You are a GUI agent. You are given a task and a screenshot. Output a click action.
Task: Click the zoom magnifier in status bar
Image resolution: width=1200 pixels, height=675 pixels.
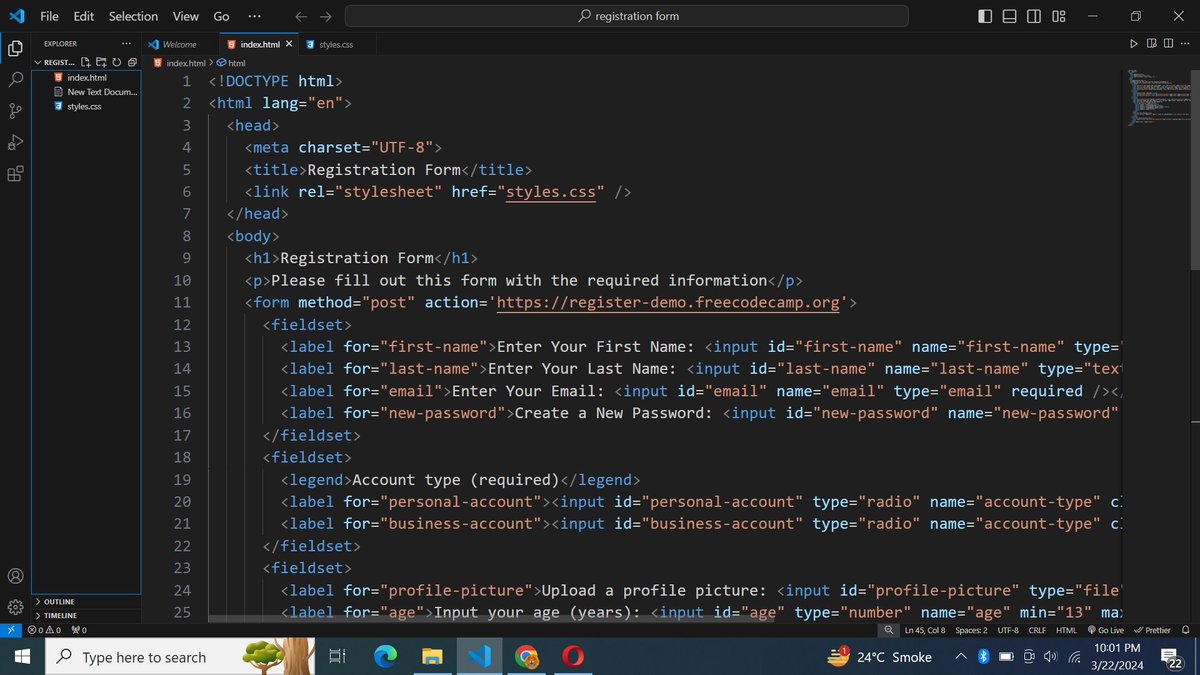click(x=888, y=630)
